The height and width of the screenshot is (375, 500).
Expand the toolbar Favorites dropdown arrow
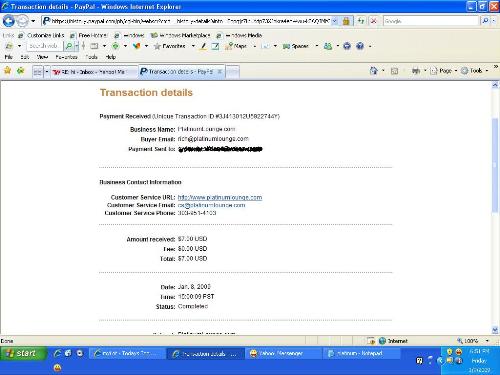point(193,46)
